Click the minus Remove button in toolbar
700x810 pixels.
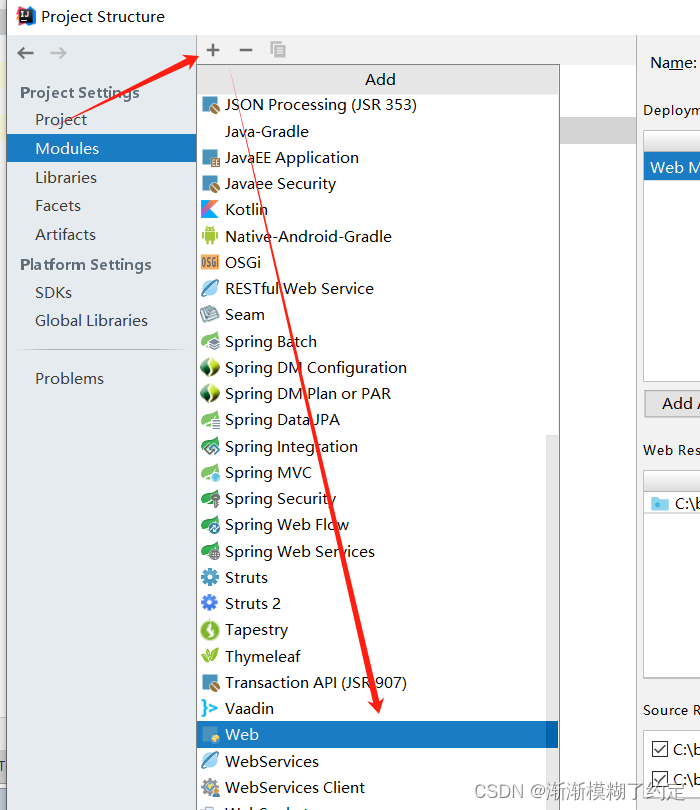click(246, 50)
